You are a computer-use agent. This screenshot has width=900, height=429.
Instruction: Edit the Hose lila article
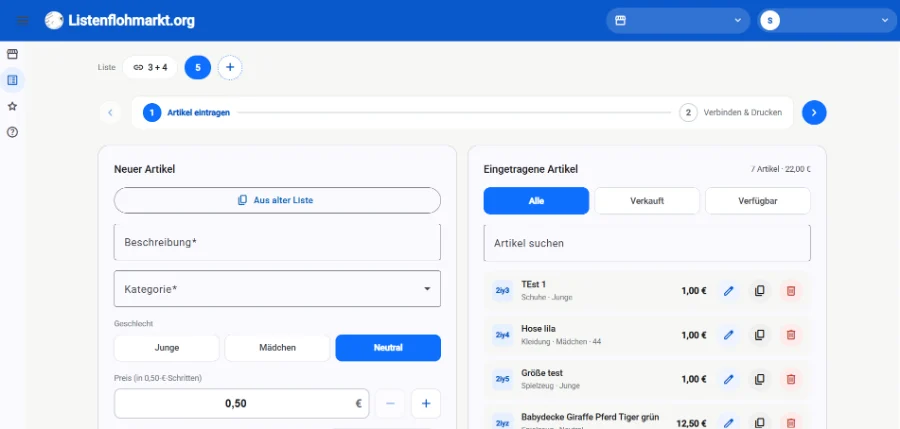[x=728, y=335]
